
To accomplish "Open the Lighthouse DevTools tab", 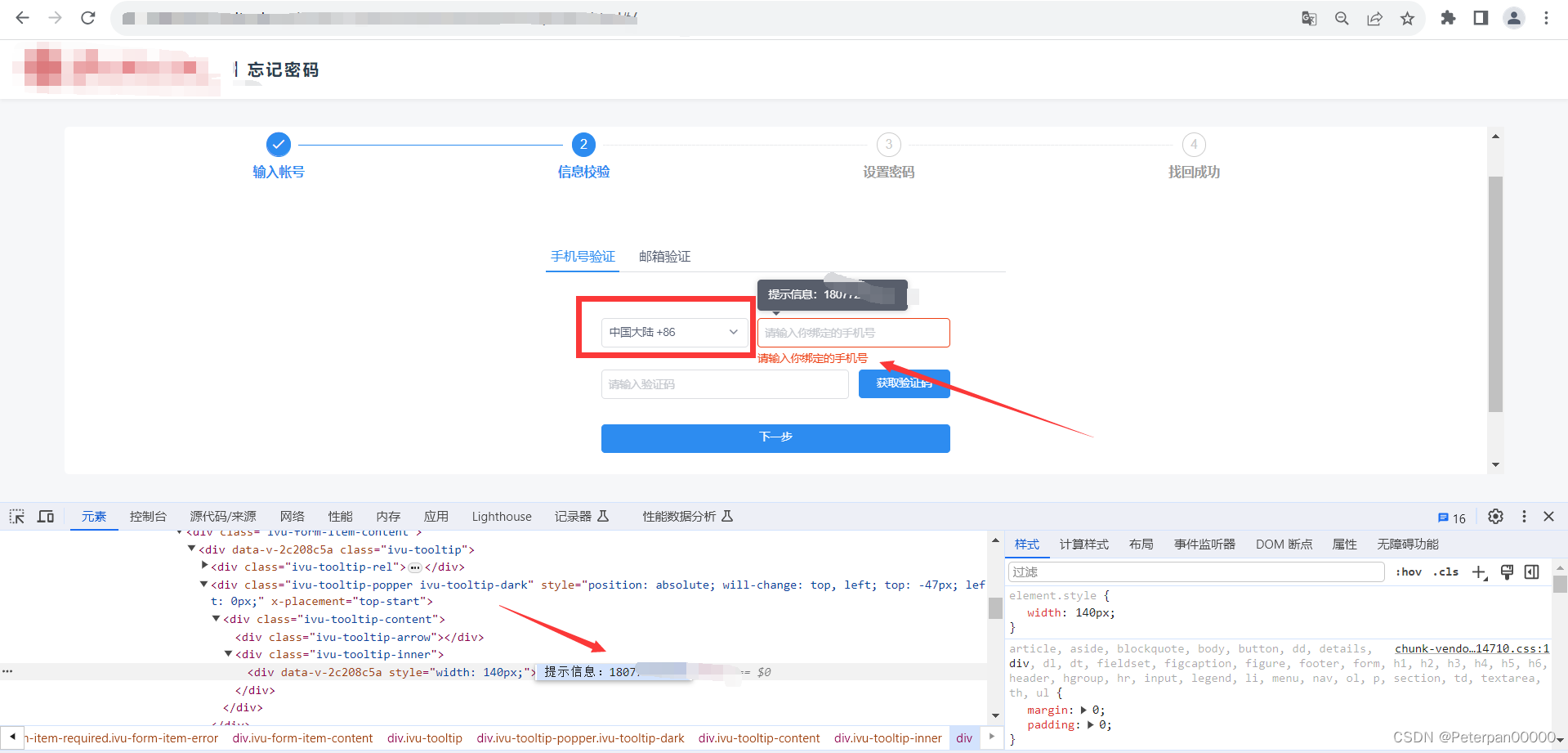I will click(x=502, y=517).
